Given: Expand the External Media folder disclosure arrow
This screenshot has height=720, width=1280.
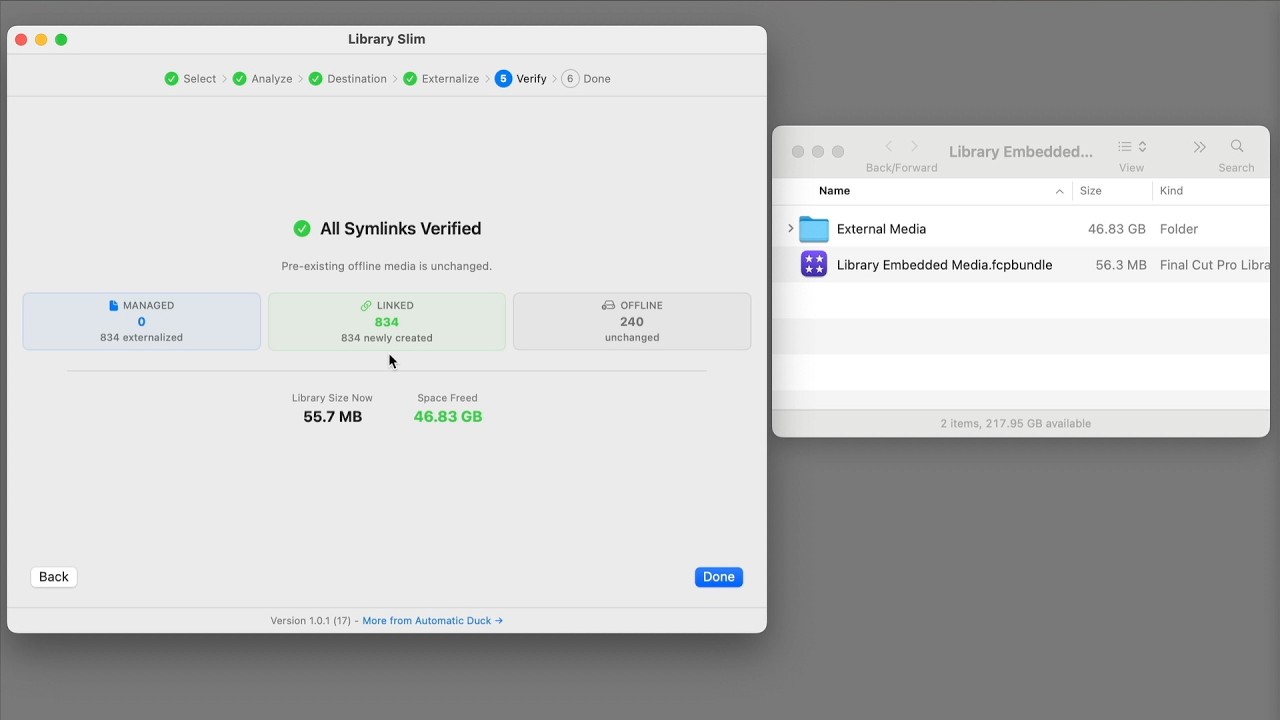Looking at the screenshot, I should pos(790,229).
